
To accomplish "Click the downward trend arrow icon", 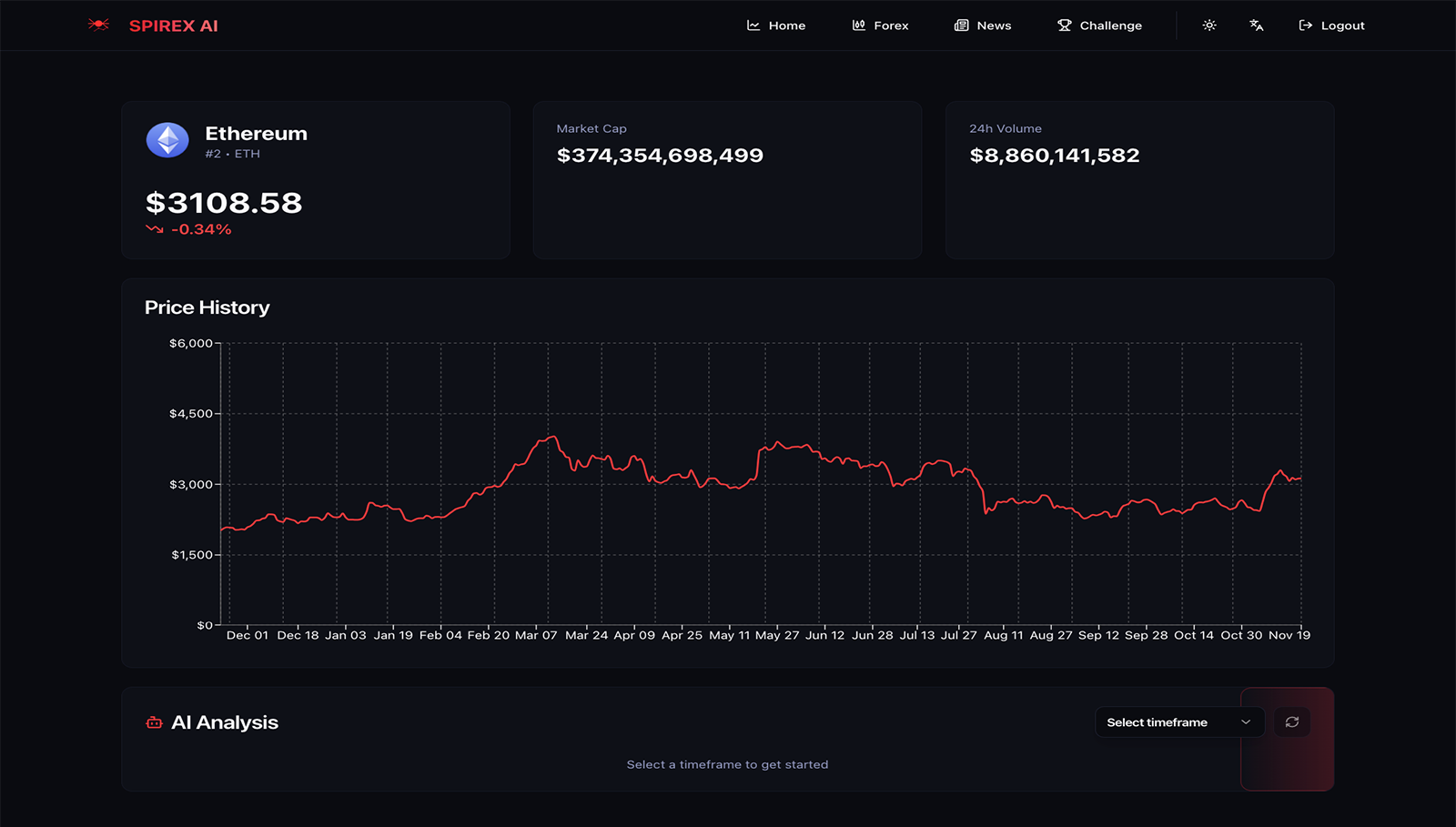I will pos(155,229).
